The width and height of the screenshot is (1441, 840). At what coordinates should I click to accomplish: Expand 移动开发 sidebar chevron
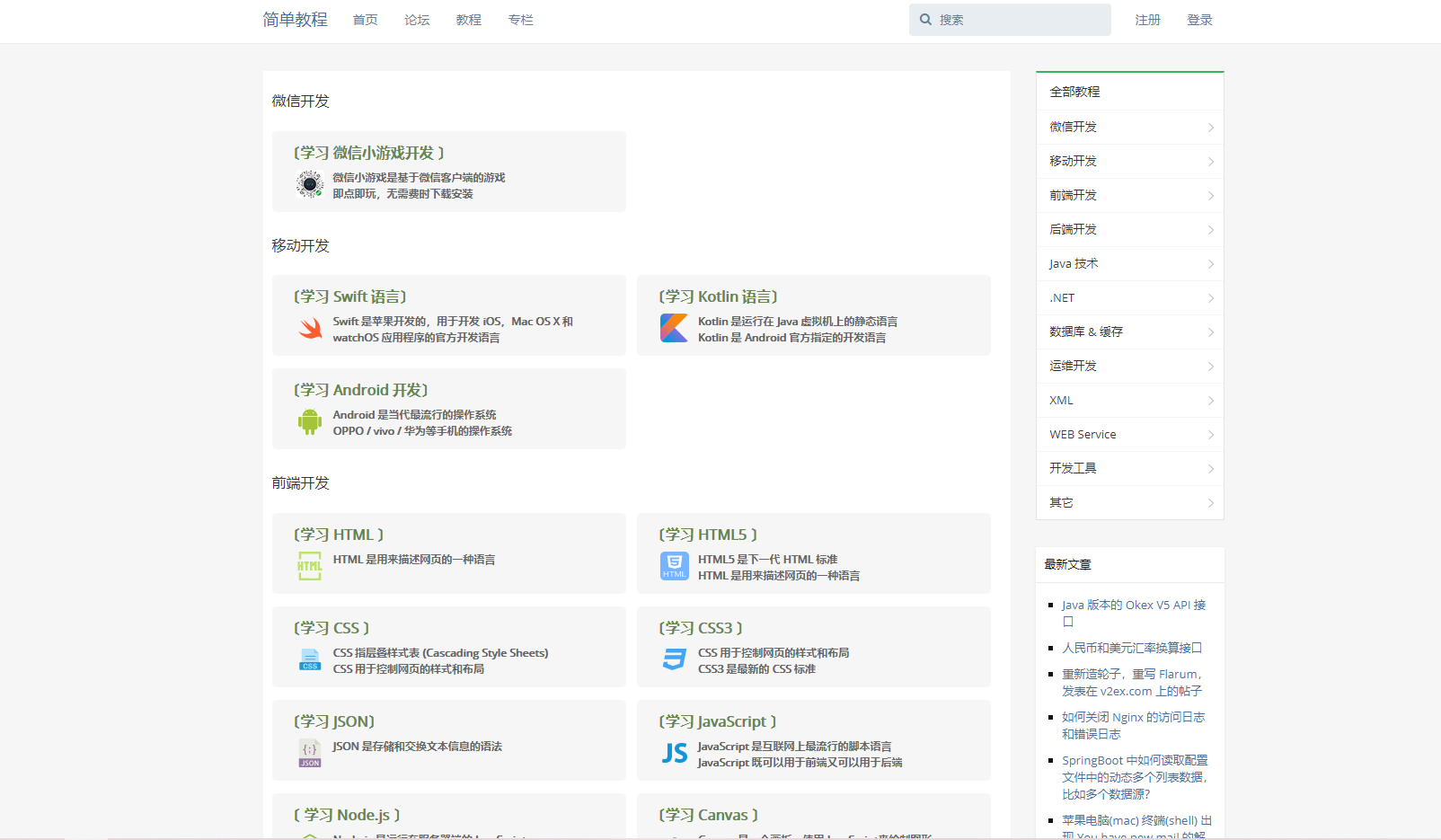(x=1211, y=162)
